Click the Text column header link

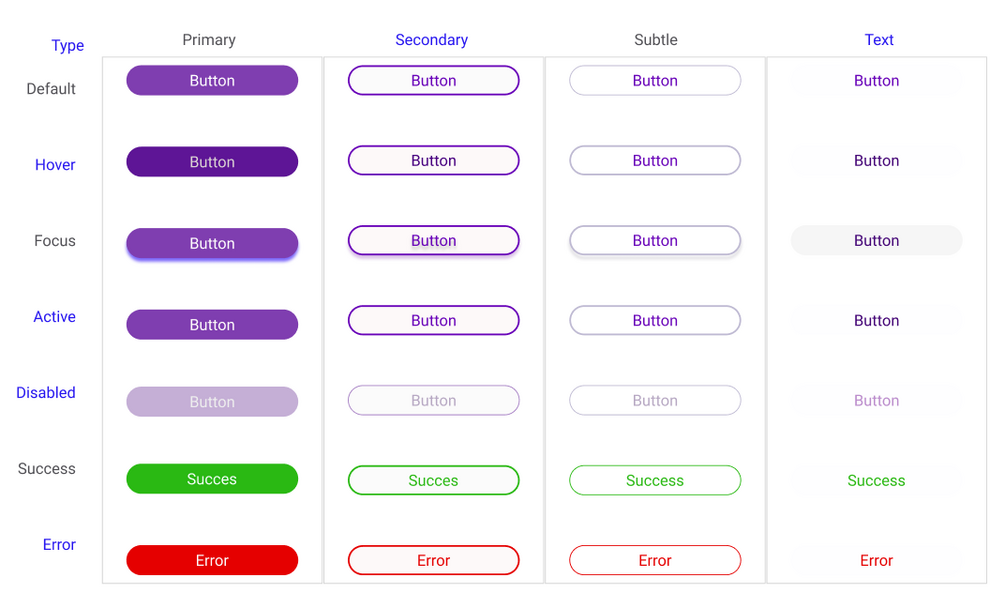(879, 40)
